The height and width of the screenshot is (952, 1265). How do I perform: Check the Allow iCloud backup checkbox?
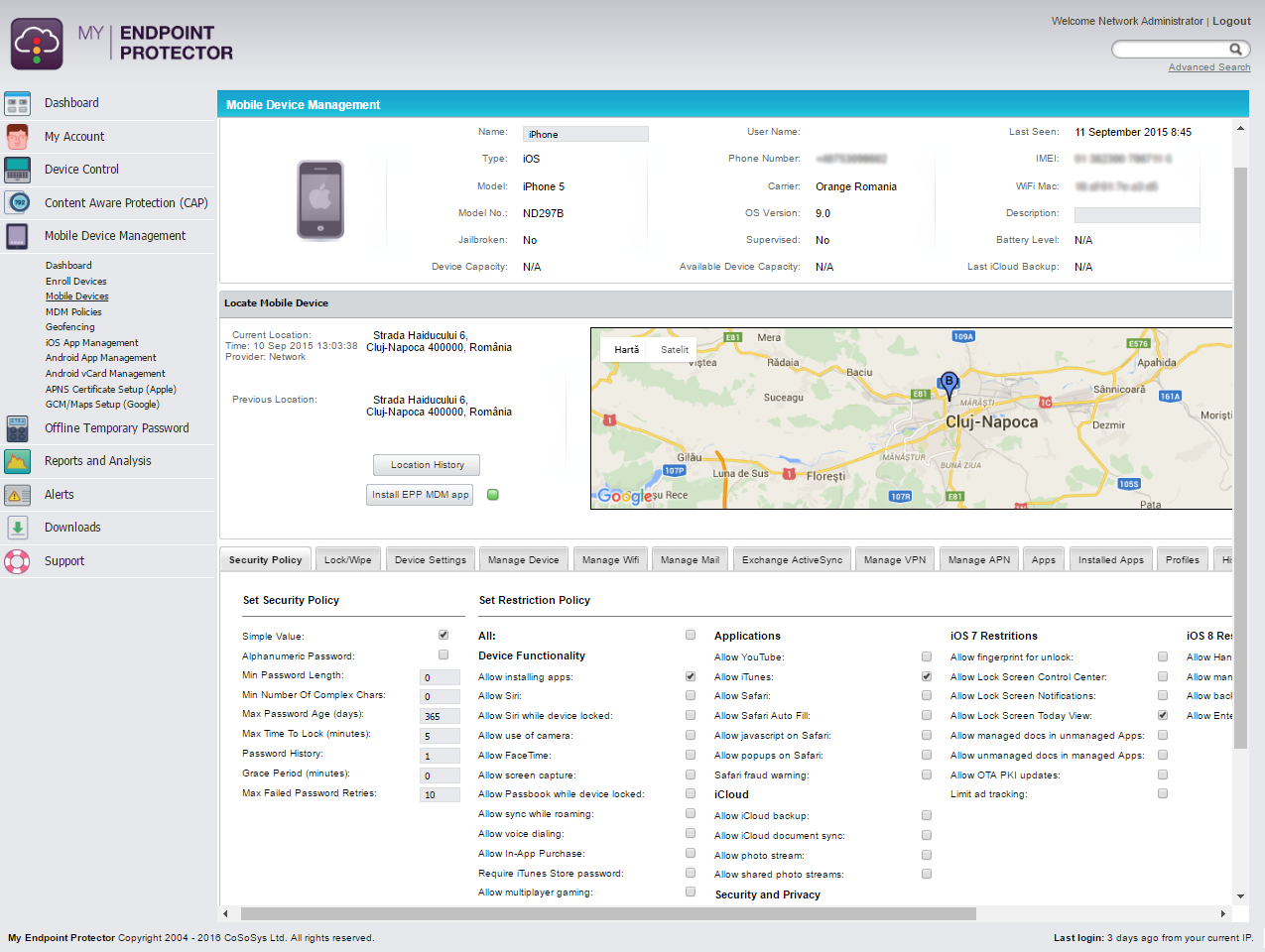pyautogui.click(x=927, y=815)
